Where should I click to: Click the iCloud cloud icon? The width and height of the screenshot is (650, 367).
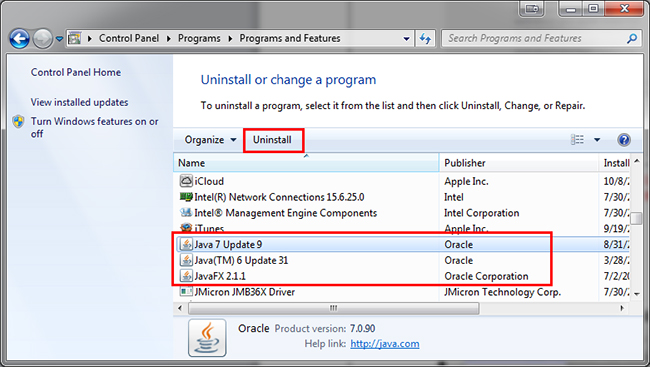[x=186, y=181]
